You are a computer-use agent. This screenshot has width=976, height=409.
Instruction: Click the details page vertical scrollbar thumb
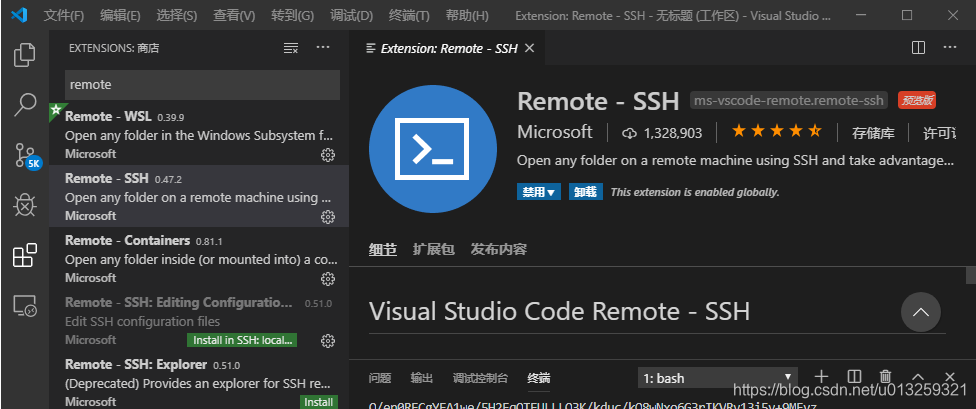tap(970, 274)
